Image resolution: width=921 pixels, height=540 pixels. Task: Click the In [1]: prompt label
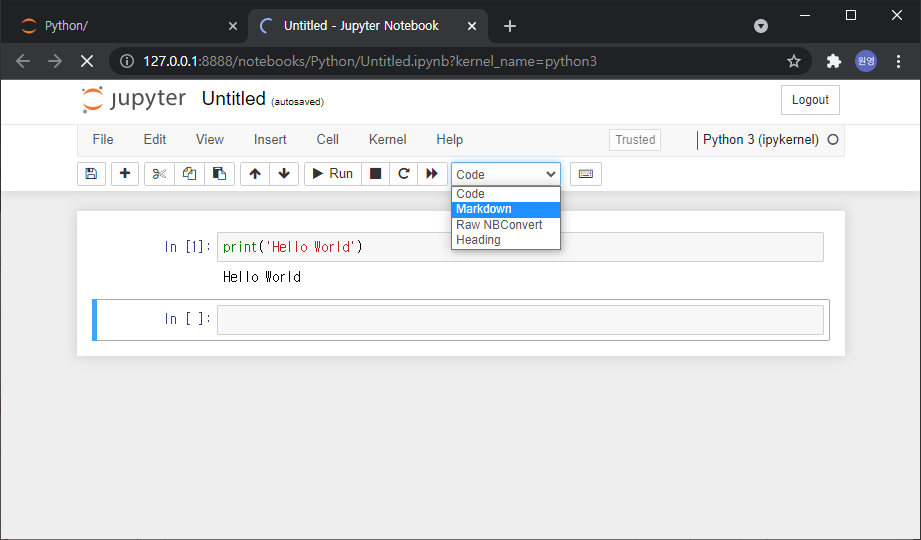pyautogui.click(x=187, y=247)
